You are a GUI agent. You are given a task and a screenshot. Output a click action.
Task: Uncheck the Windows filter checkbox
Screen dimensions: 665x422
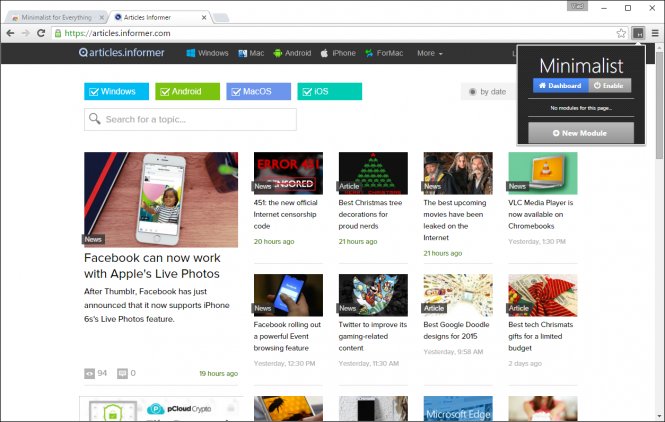[x=94, y=92]
